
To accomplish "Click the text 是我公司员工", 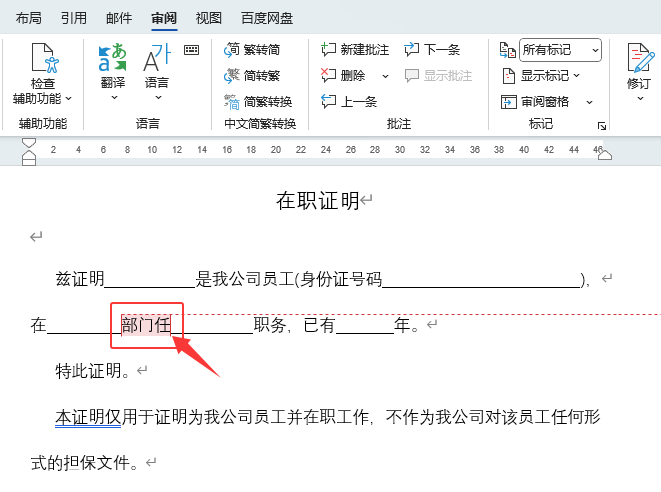I will pos(244,279).
